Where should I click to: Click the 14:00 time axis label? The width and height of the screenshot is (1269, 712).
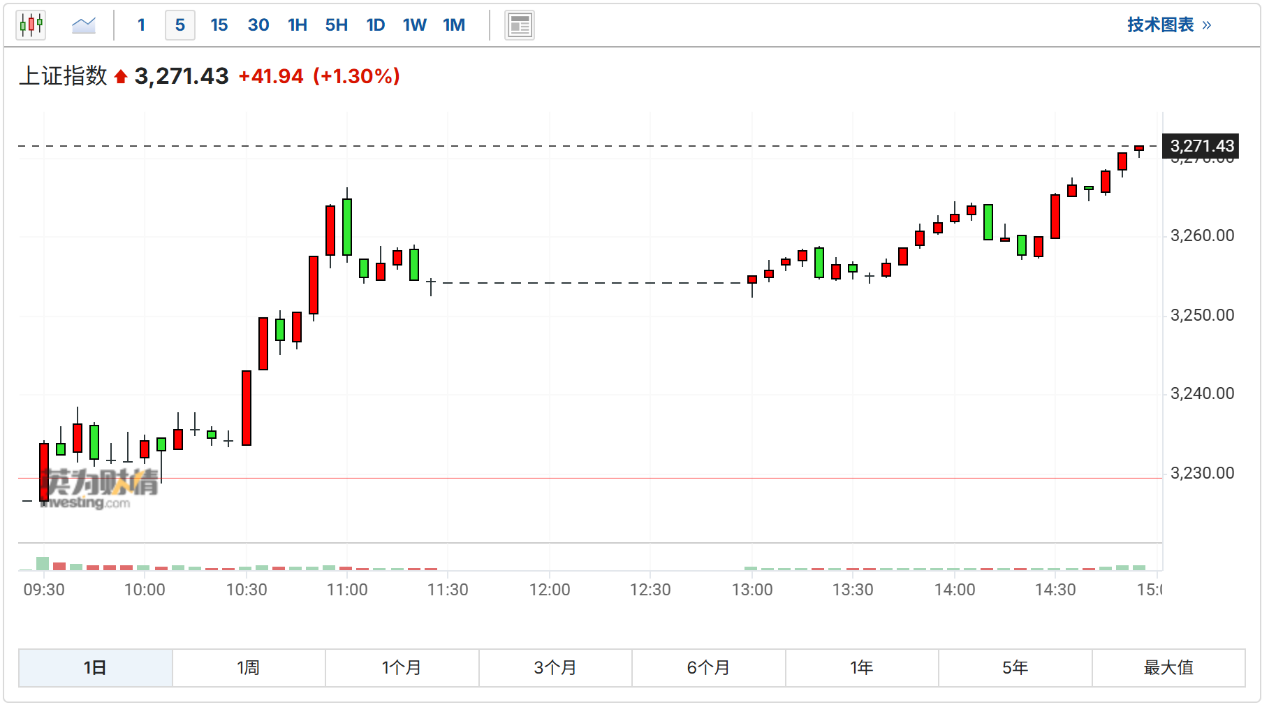955,590
